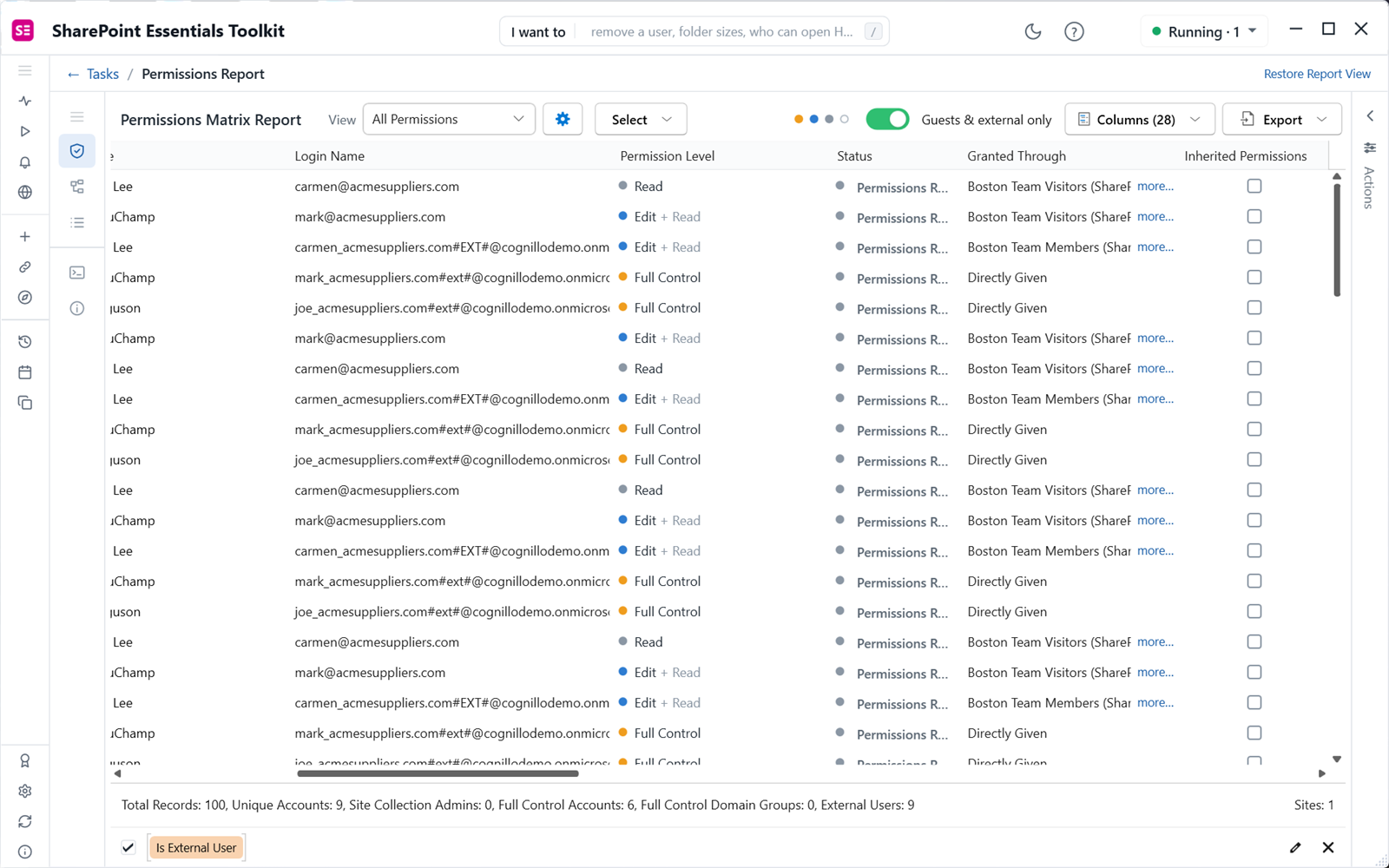Viewport: 1389px width, 868px height.
Task: Click the globe icon in sidebar
Action: coord(25,193)
